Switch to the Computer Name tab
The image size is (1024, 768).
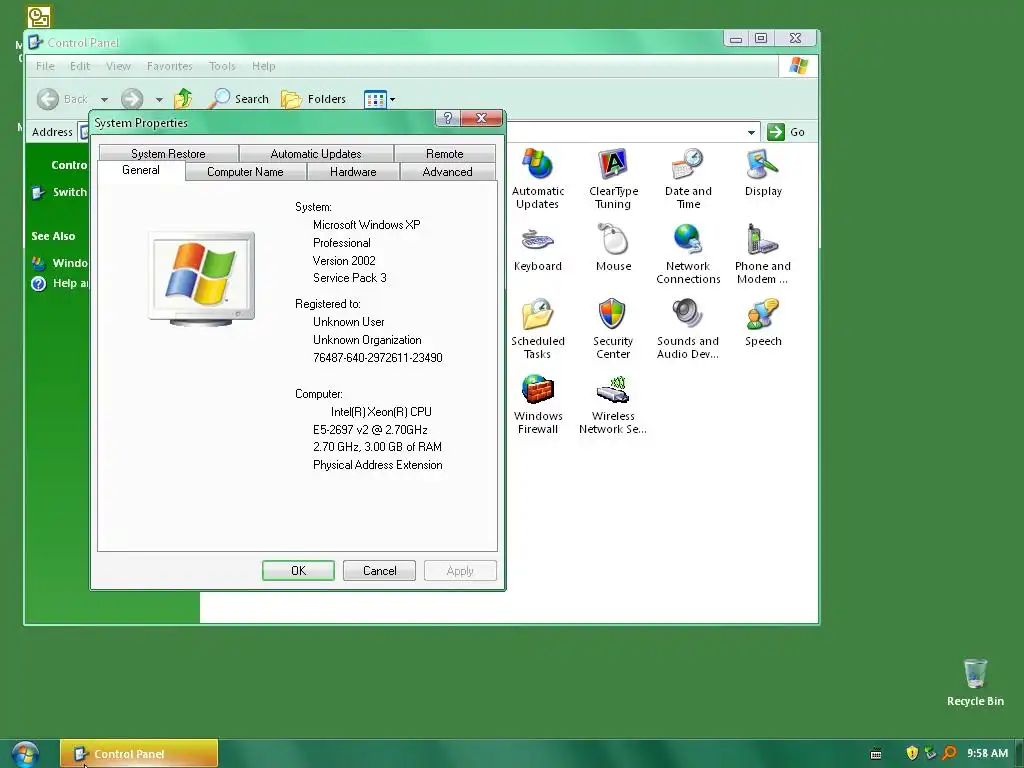[246, 172]
